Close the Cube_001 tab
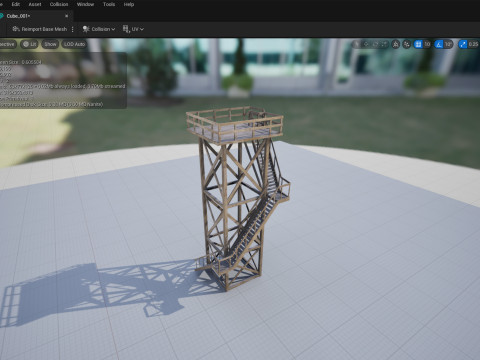480x360 pixels. (x=66, y=16)
